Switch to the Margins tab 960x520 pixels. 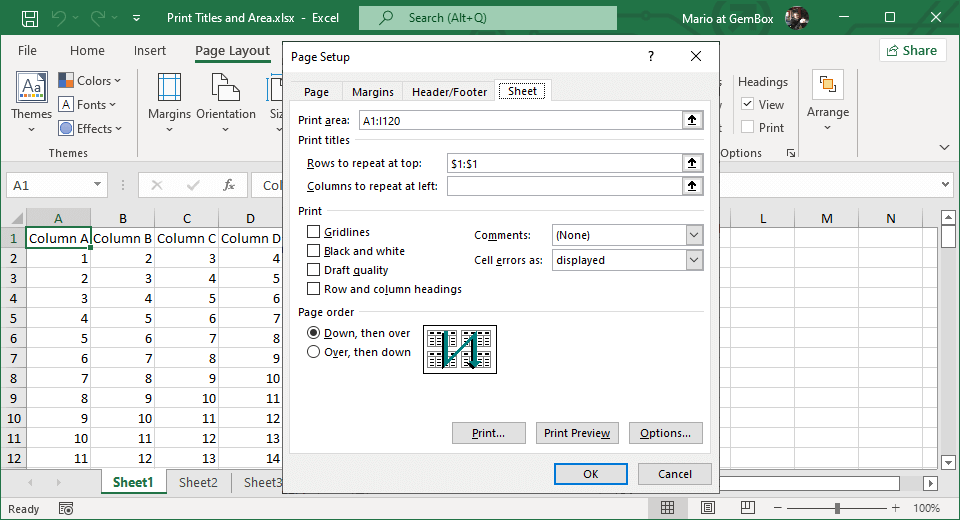coord(373,92)
